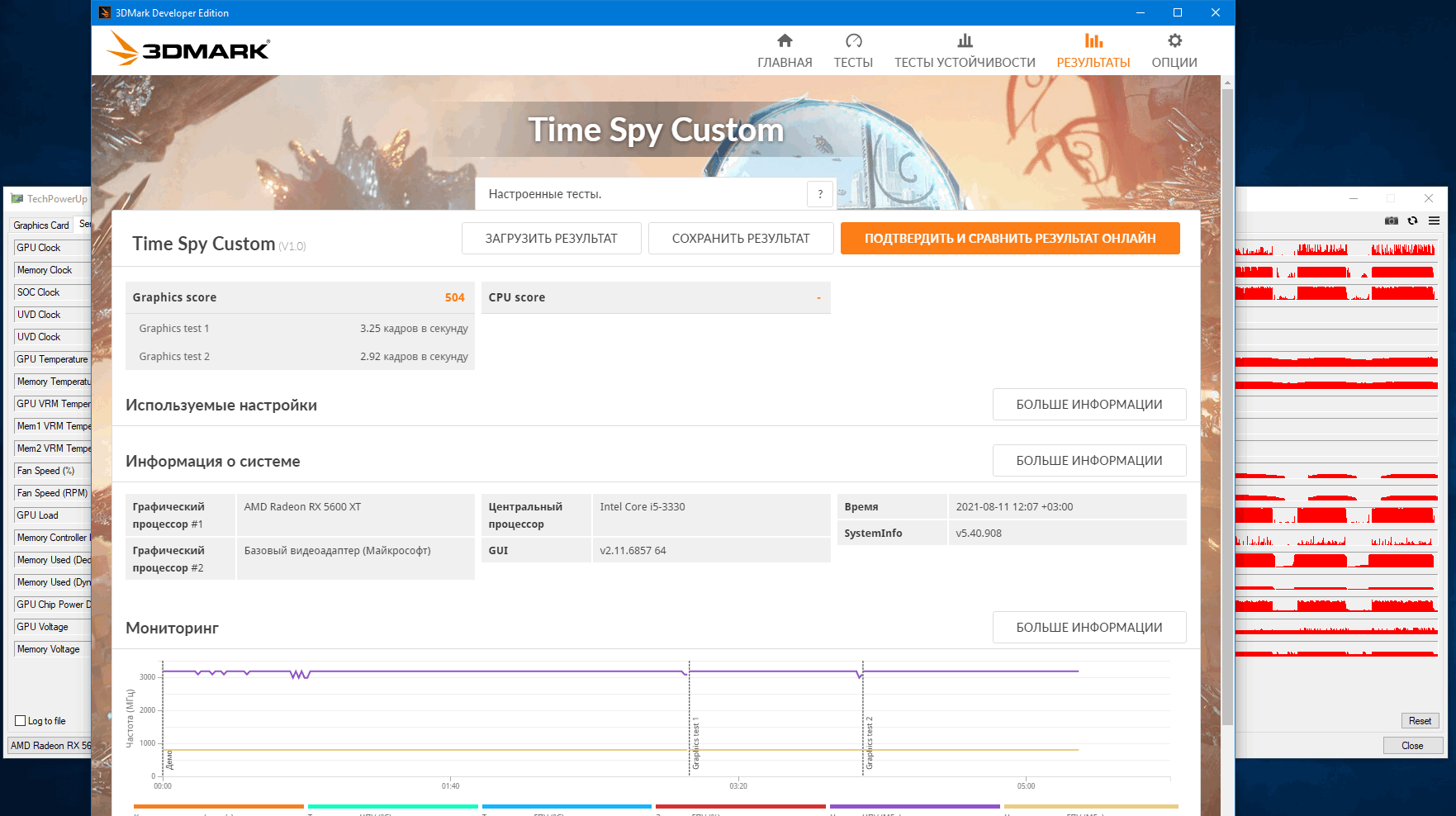Go to the ТЕСТЫ benchmarks section
Image resolution: width=1456 pixels, height=816 pixels.
click(853, 51)
